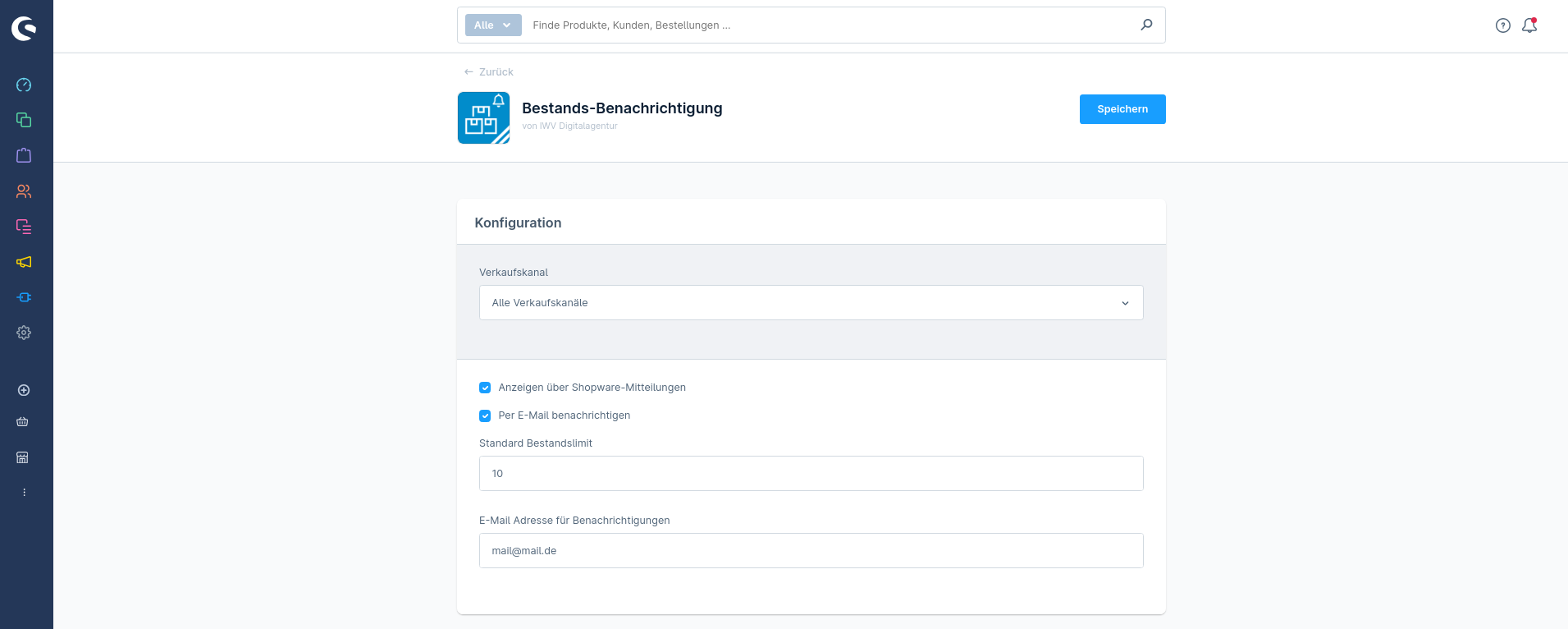
Task: Toggle 'Anzeigen über Shopware-Mitteilungen' checkbox
Action: pyautogui.click(x=485, y=388)
